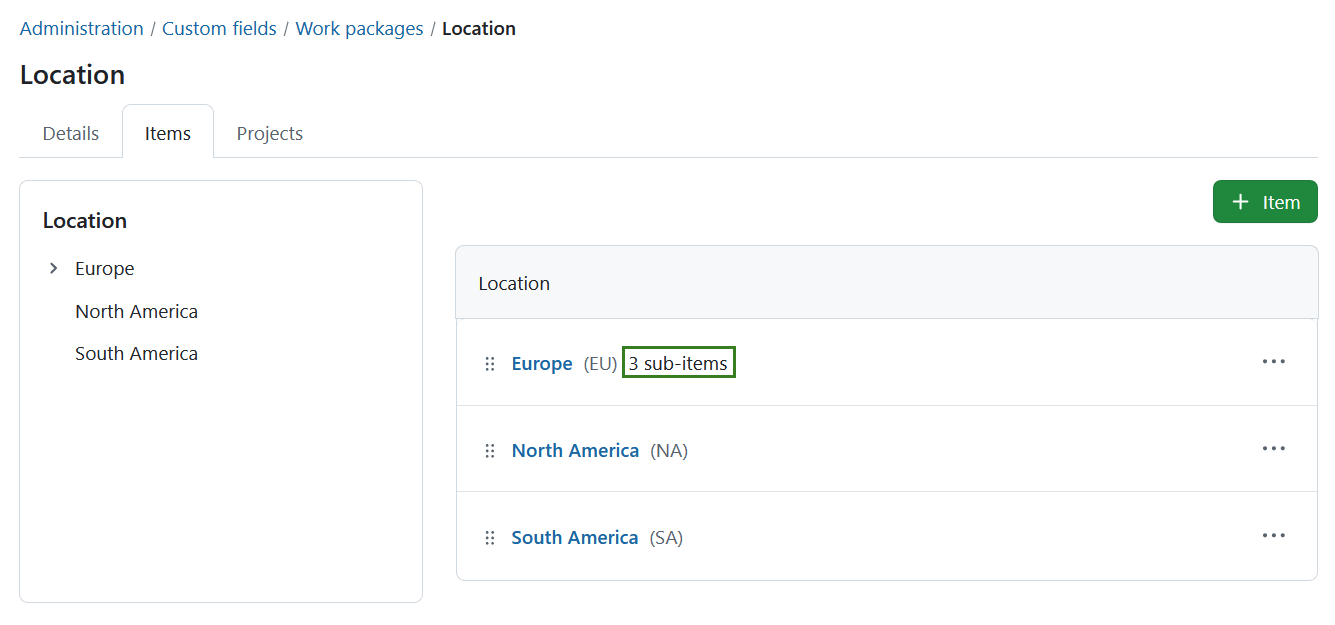The image size is (1335, 625).
Task: Click the green + Item button
Action: pos(1265,201)
